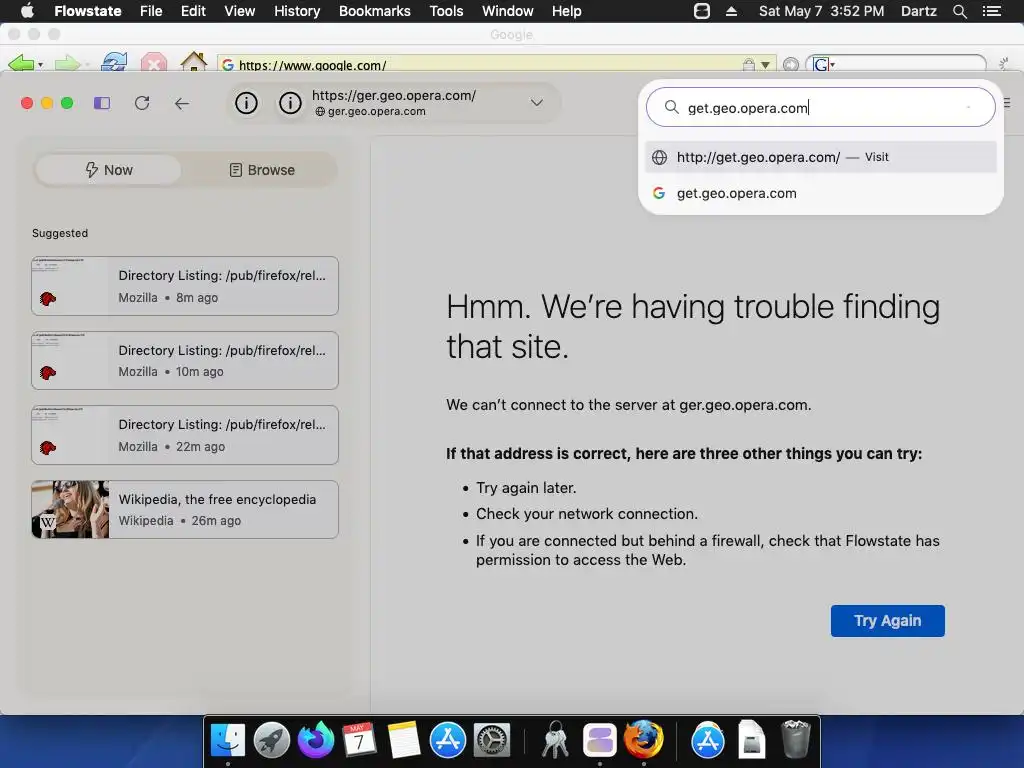Expand the address bar dropdown chevron
This screenshot has width=1024, height=768.
[537, 103]
